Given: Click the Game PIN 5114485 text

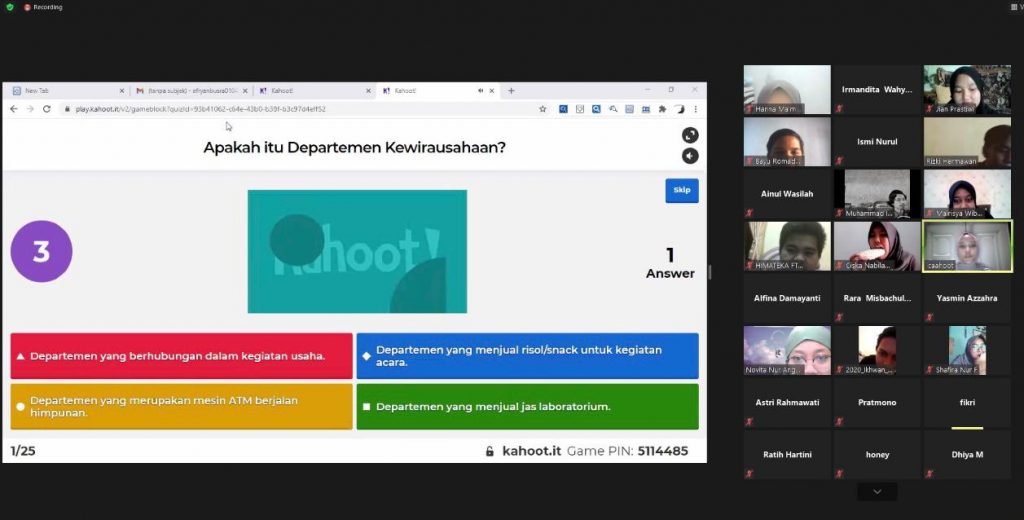Looking at the screenshot, I should 627,451.
